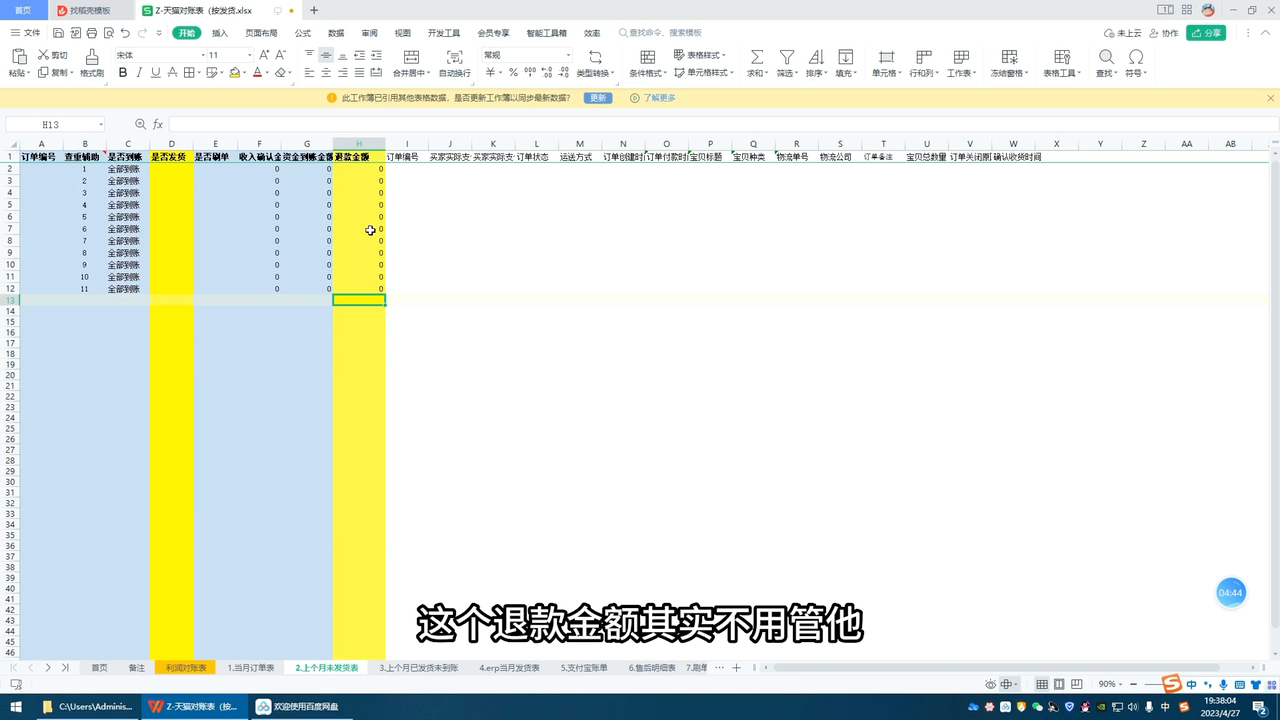The height and width of the screenshot is (720, 1280).
Task: Switch to 视图 ribbon tab
Action: (x=402, y=33)
